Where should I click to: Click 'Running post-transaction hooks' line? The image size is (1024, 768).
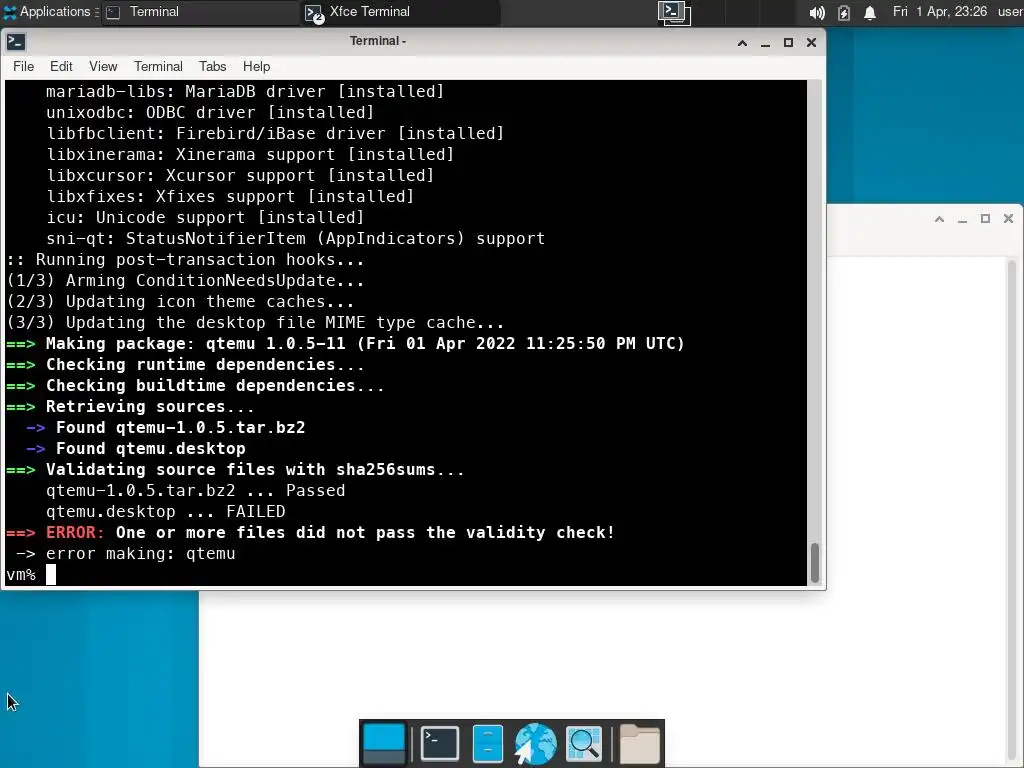pos(185,260)
